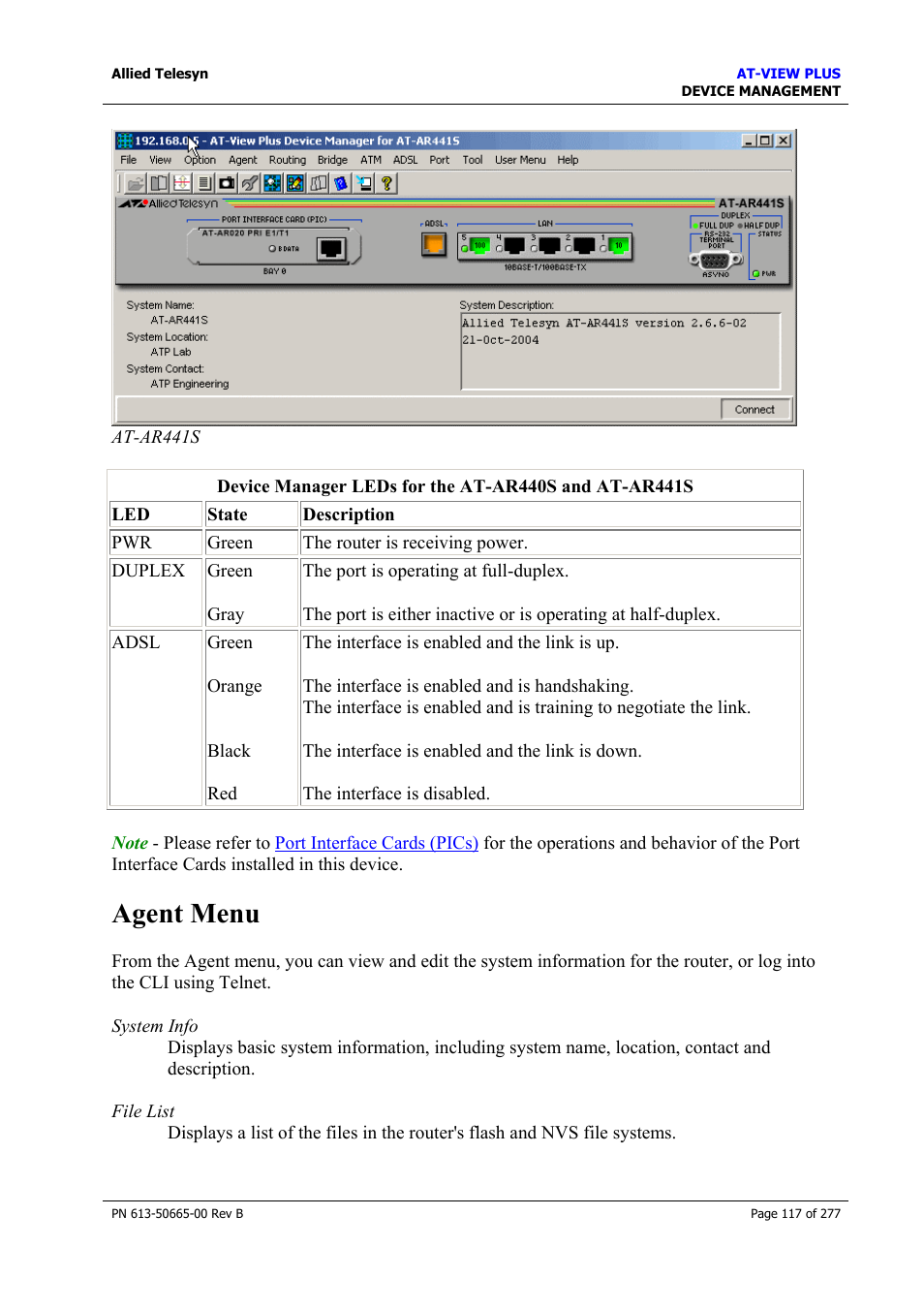The width and height of the screenshot is (924, 1309).
Task: Click the AT-AR441S system name value
Action: [x=179, y=320]
